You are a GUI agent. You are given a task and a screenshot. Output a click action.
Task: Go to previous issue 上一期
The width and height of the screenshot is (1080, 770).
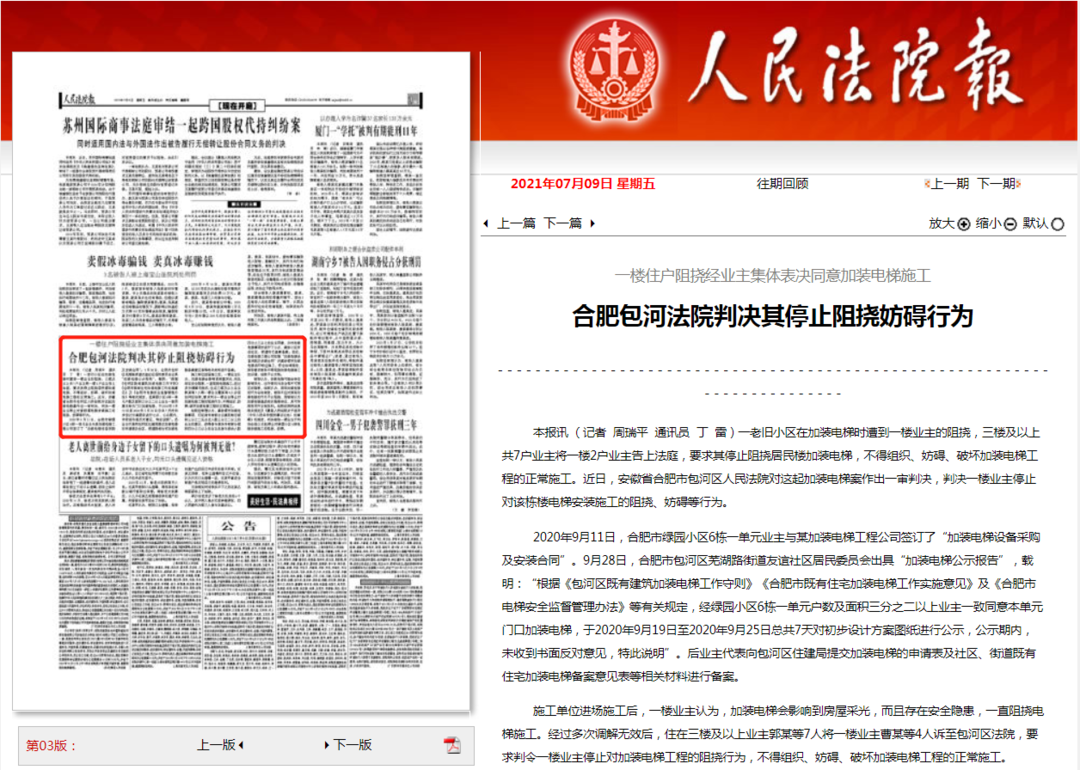tap(949, 183)
